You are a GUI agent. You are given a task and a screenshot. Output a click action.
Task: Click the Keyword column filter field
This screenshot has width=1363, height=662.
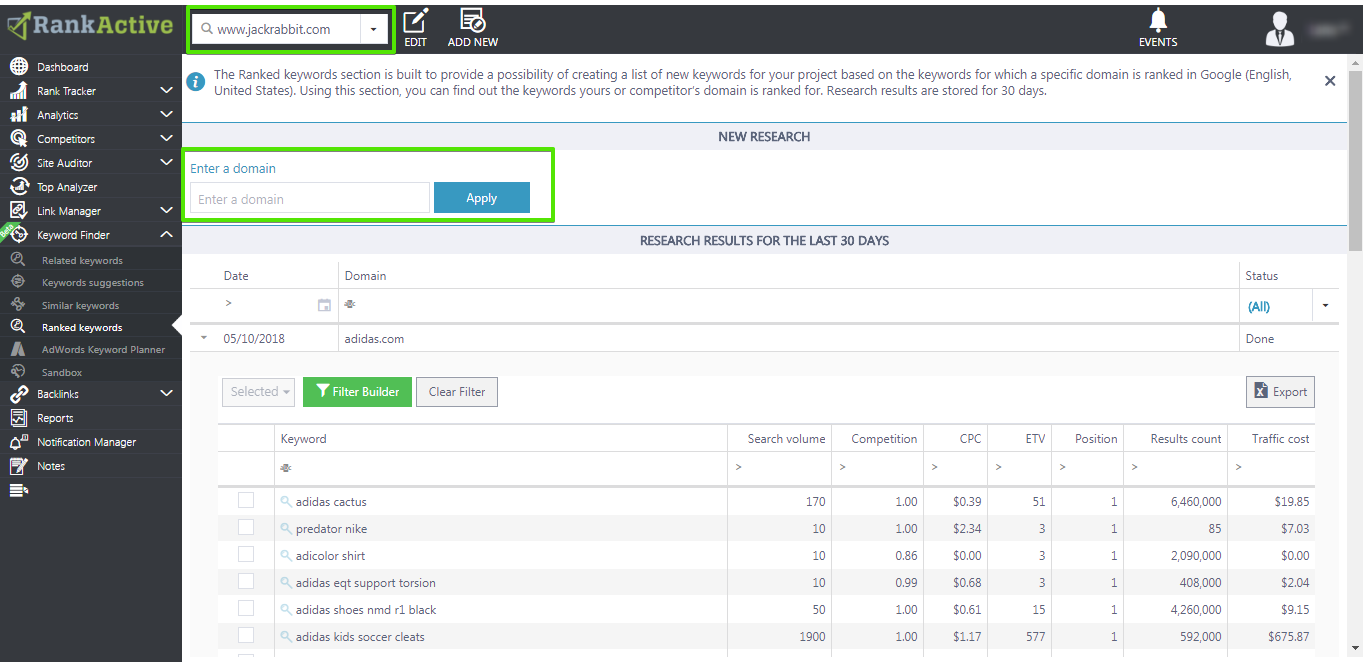tap(501, 467)
